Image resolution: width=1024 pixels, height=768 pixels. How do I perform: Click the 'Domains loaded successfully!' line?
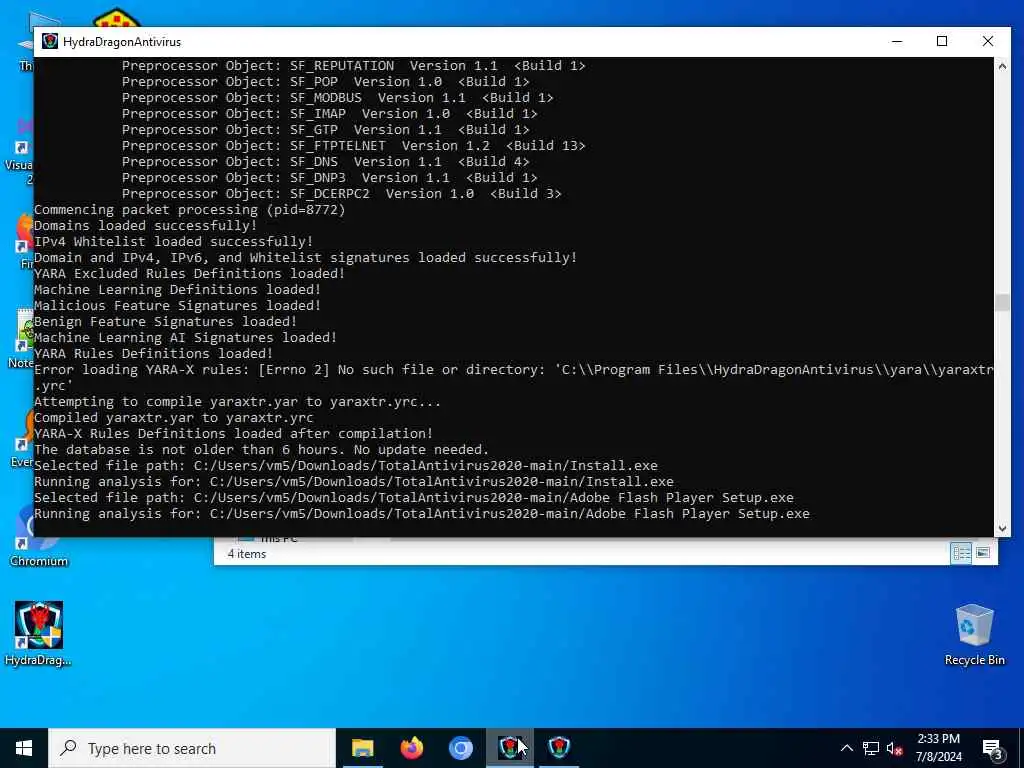tap(146, 225)
